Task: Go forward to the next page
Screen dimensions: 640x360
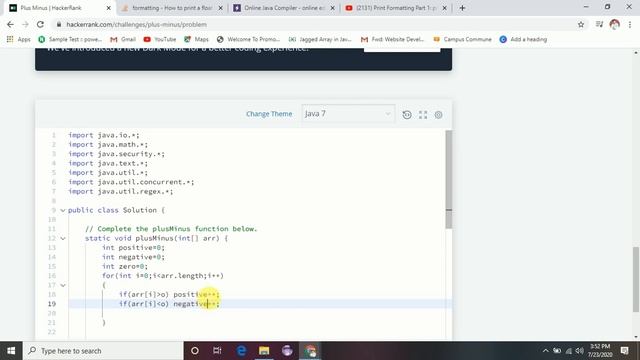Action: click(25, 24)
